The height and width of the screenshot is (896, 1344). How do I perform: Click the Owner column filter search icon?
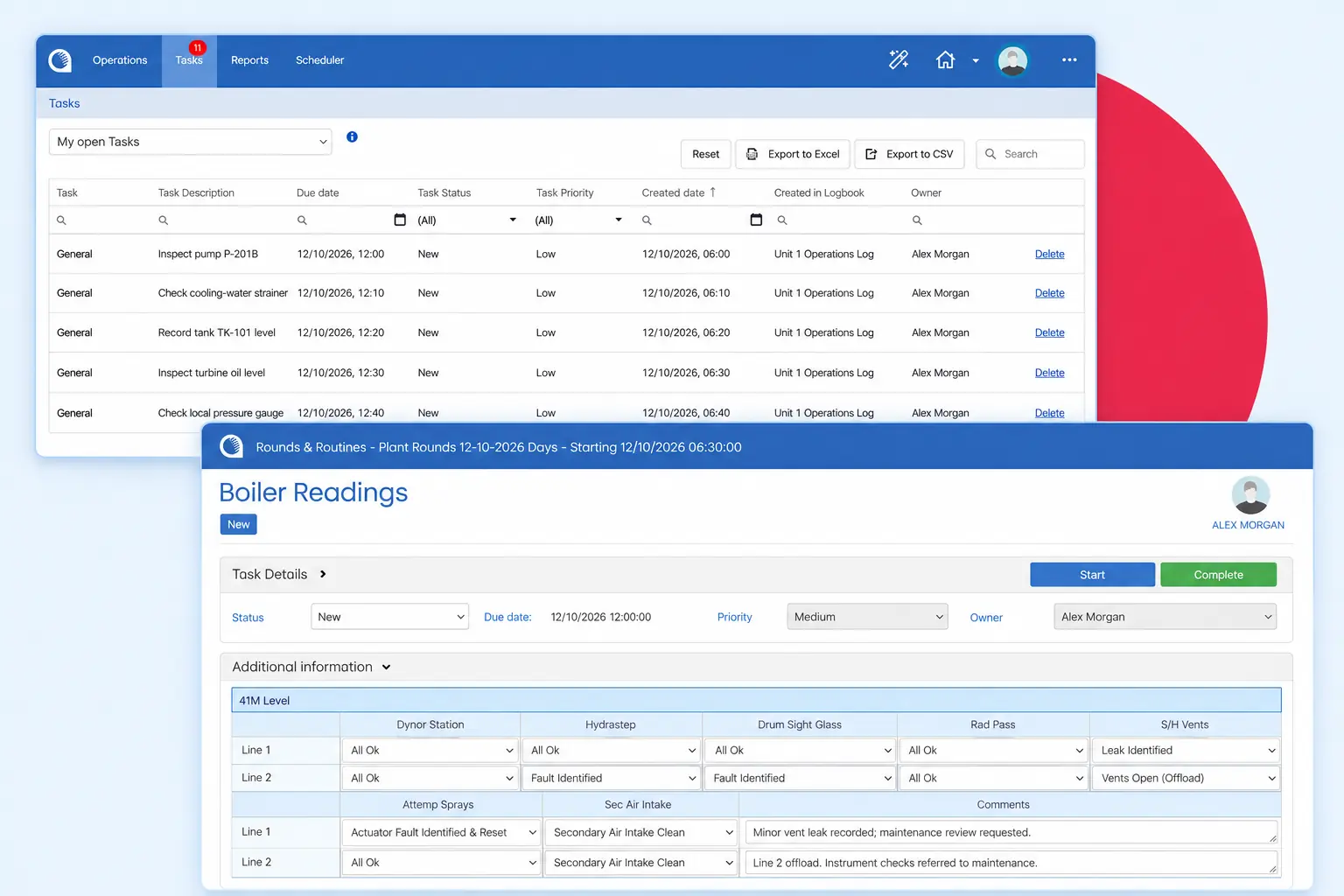coord(917,220)
